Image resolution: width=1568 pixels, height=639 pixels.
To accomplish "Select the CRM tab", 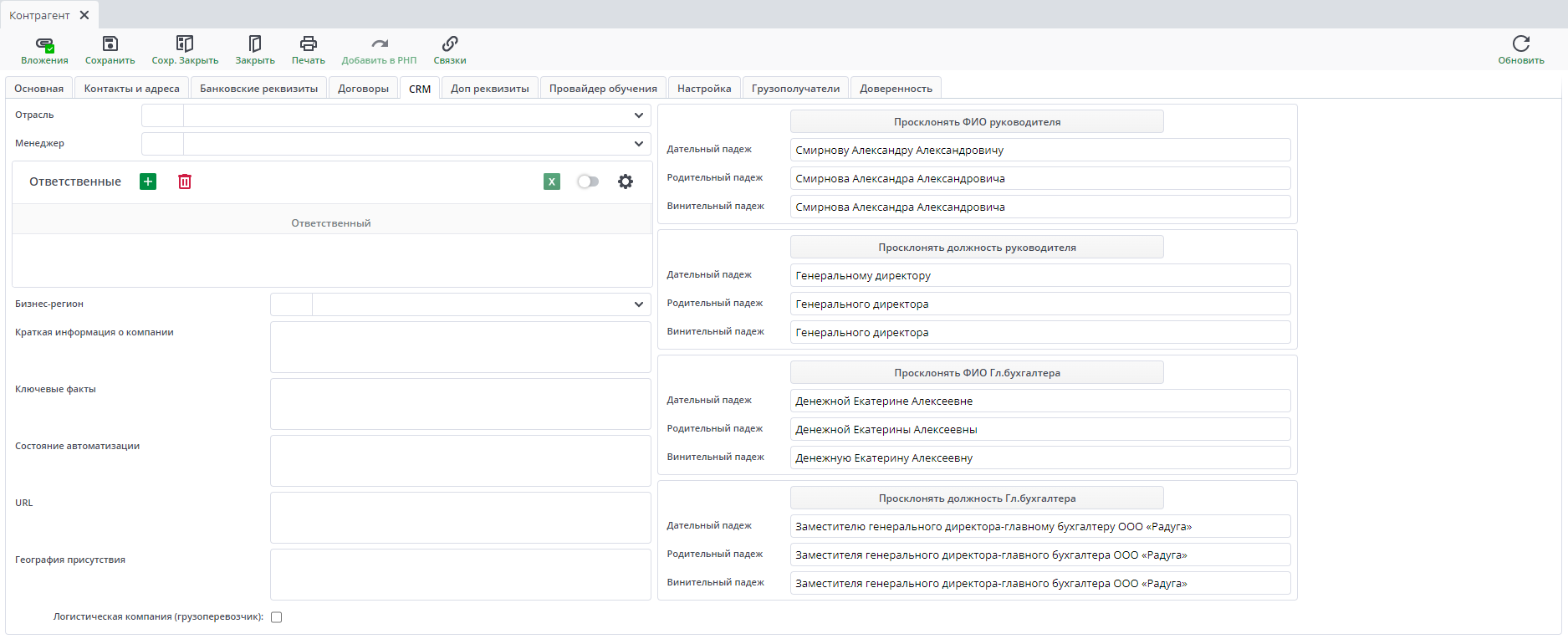I will [420, 89].
